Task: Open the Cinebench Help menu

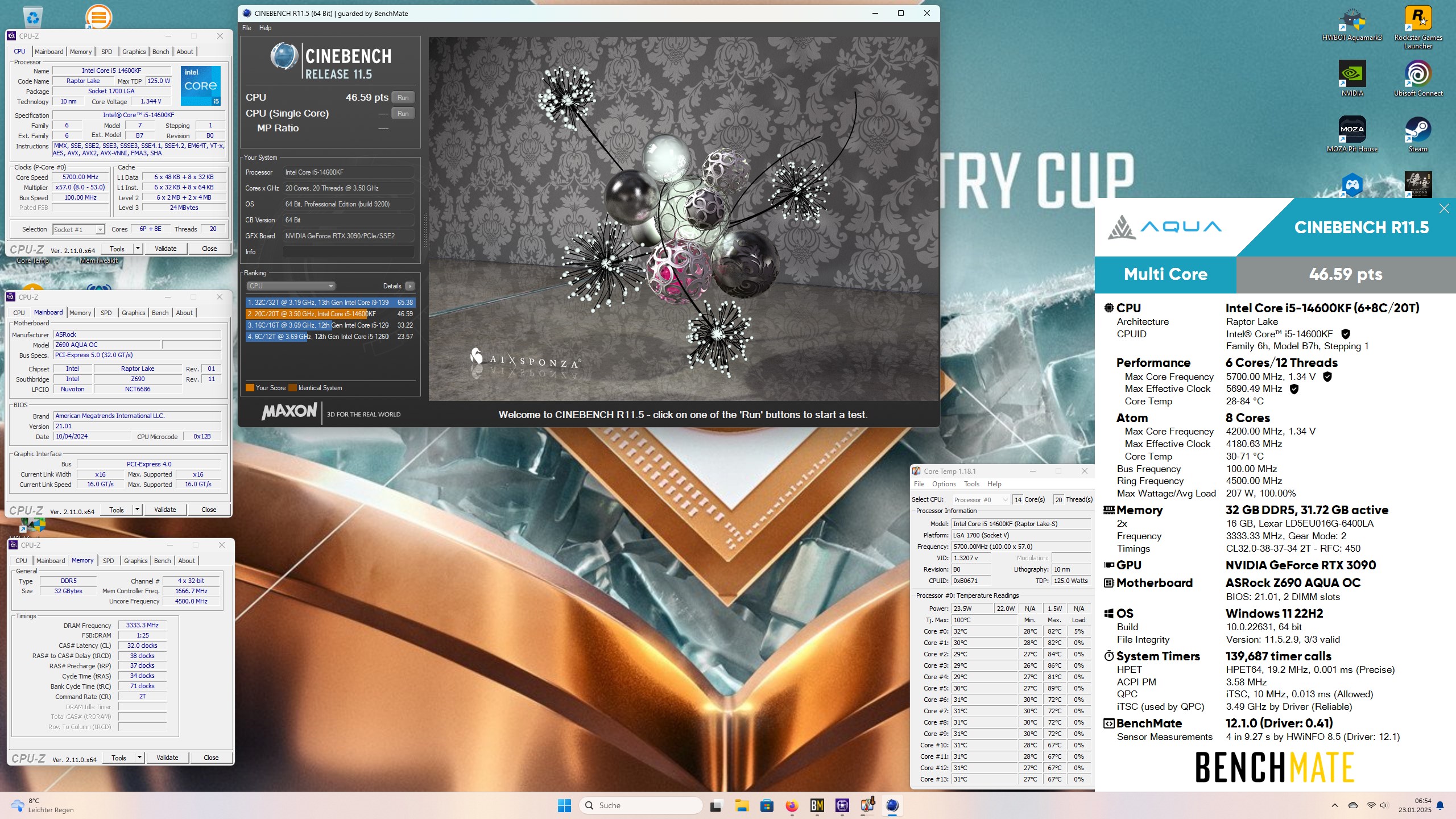Action: pos(265,28)
